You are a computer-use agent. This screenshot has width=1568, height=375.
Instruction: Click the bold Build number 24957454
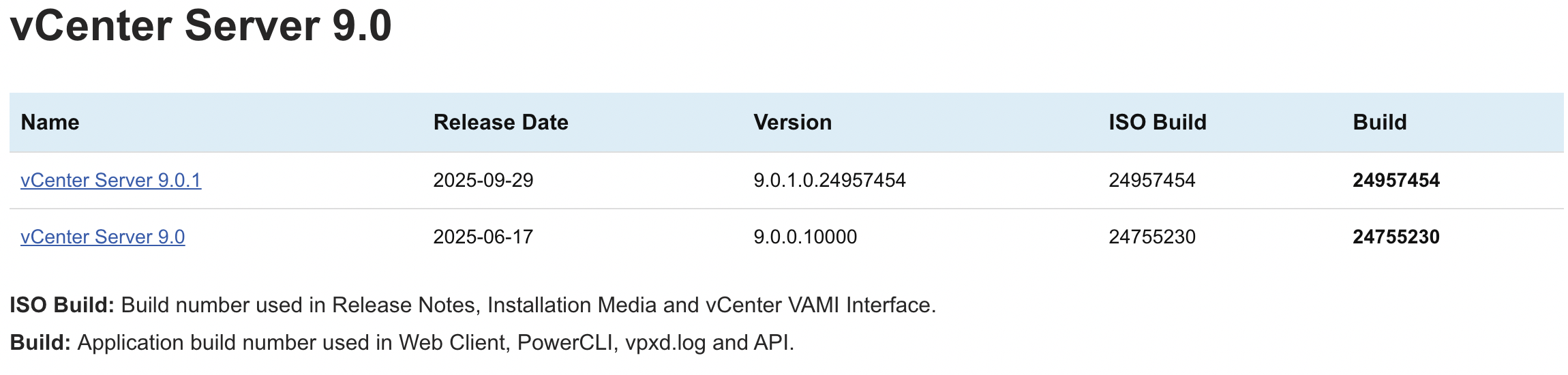[x=1396, y=180]
